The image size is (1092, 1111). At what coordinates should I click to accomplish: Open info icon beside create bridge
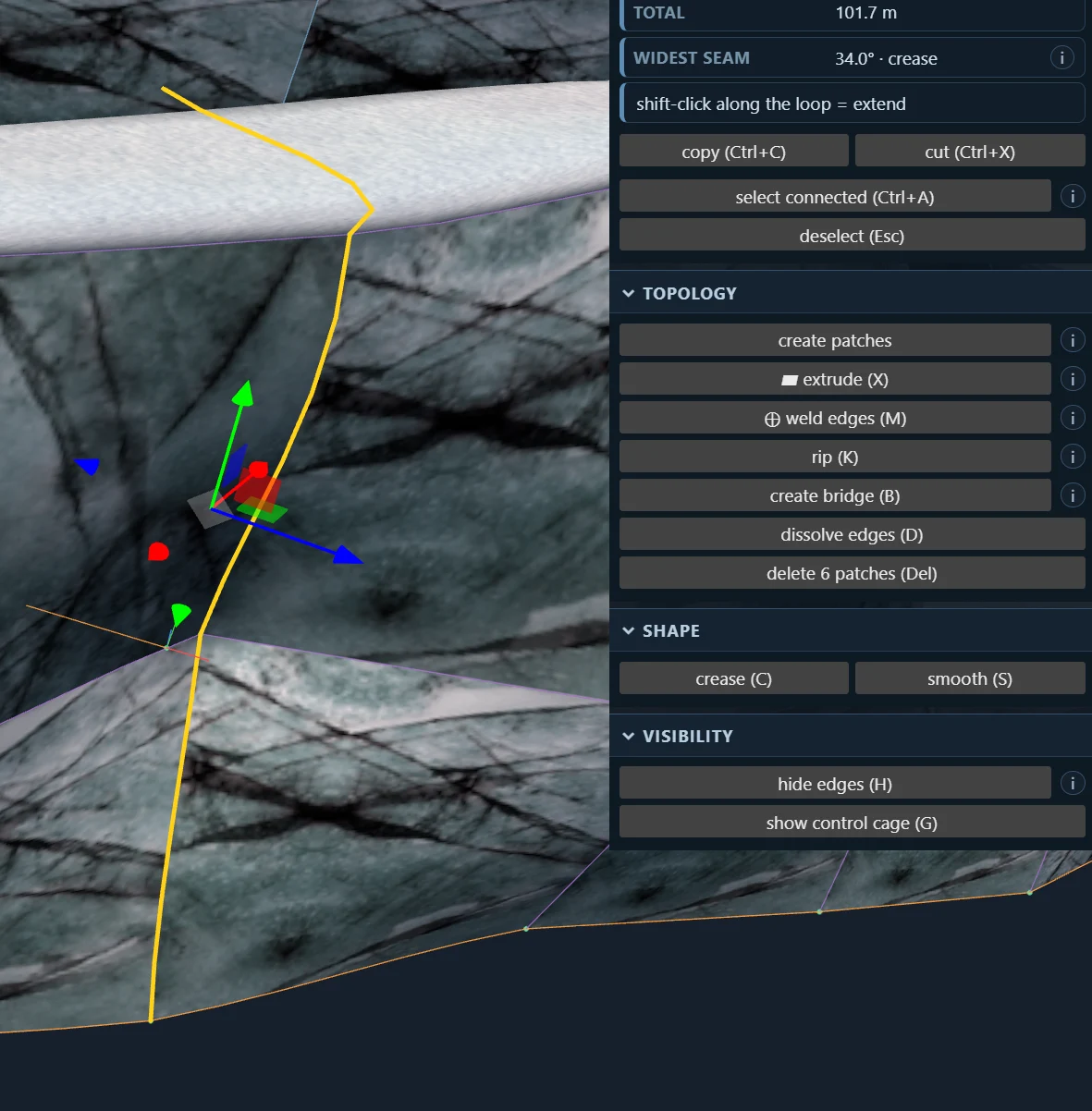tap(1072, 495)
